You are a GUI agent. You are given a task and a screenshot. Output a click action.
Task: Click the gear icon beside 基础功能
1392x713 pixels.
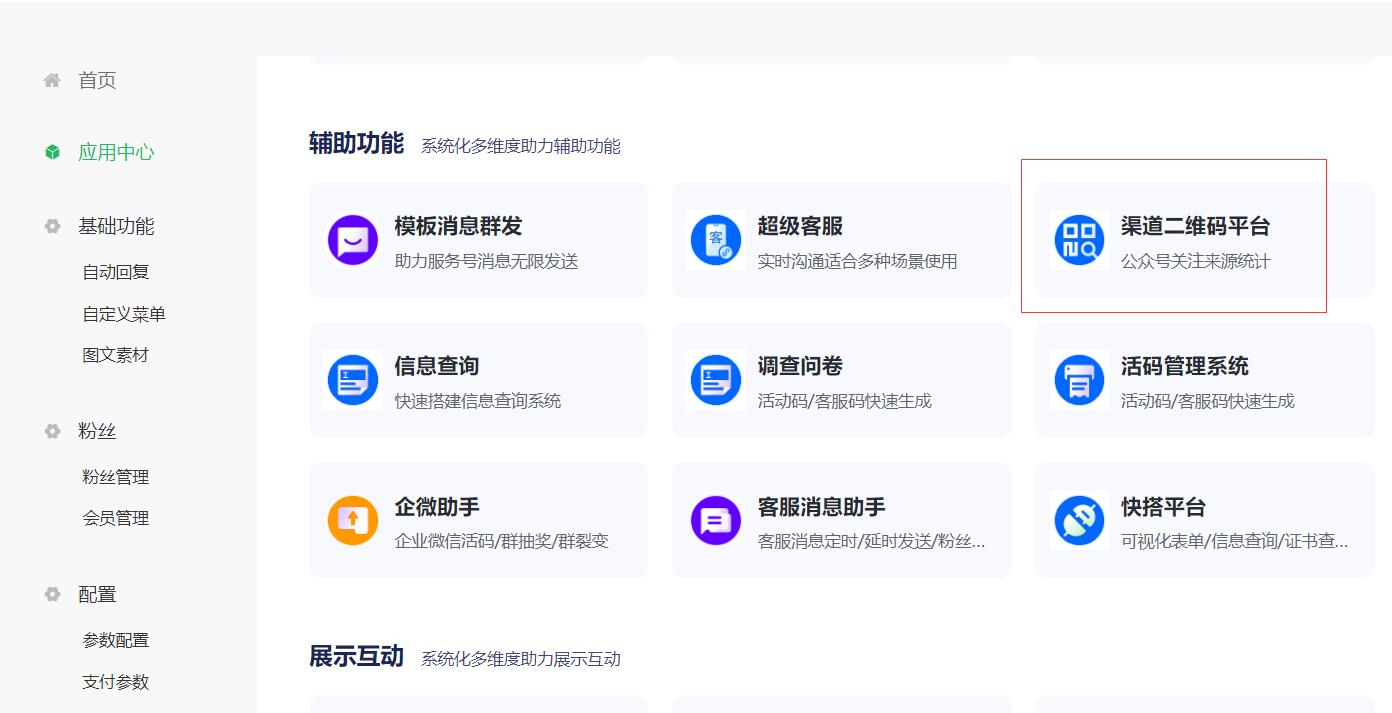(x=51, y=226)
